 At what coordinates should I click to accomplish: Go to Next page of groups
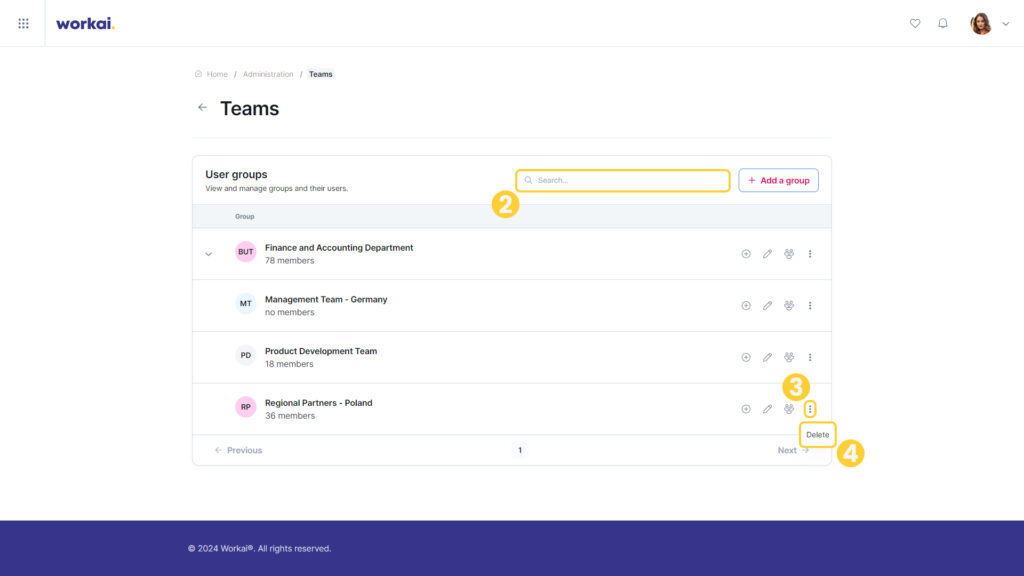point(793,451)
